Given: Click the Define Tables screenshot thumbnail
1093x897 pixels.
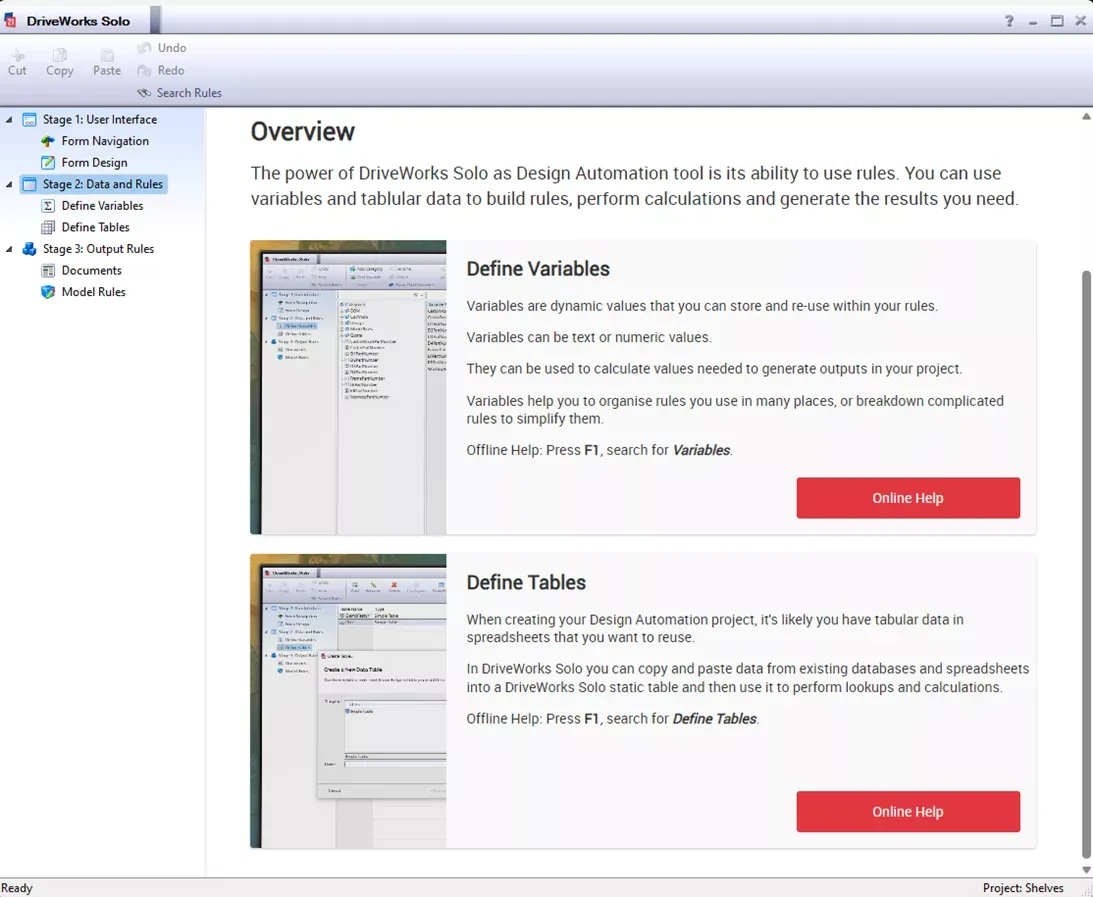Looking at the screenshot, I should (349, 701).
